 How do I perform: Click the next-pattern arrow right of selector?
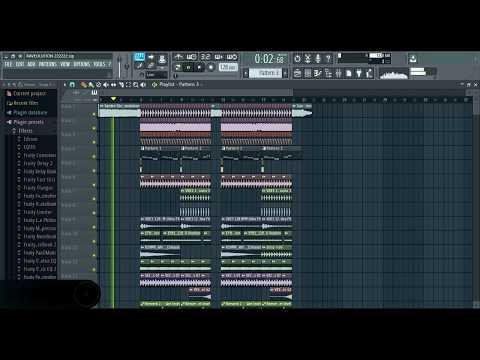(286, 73)
